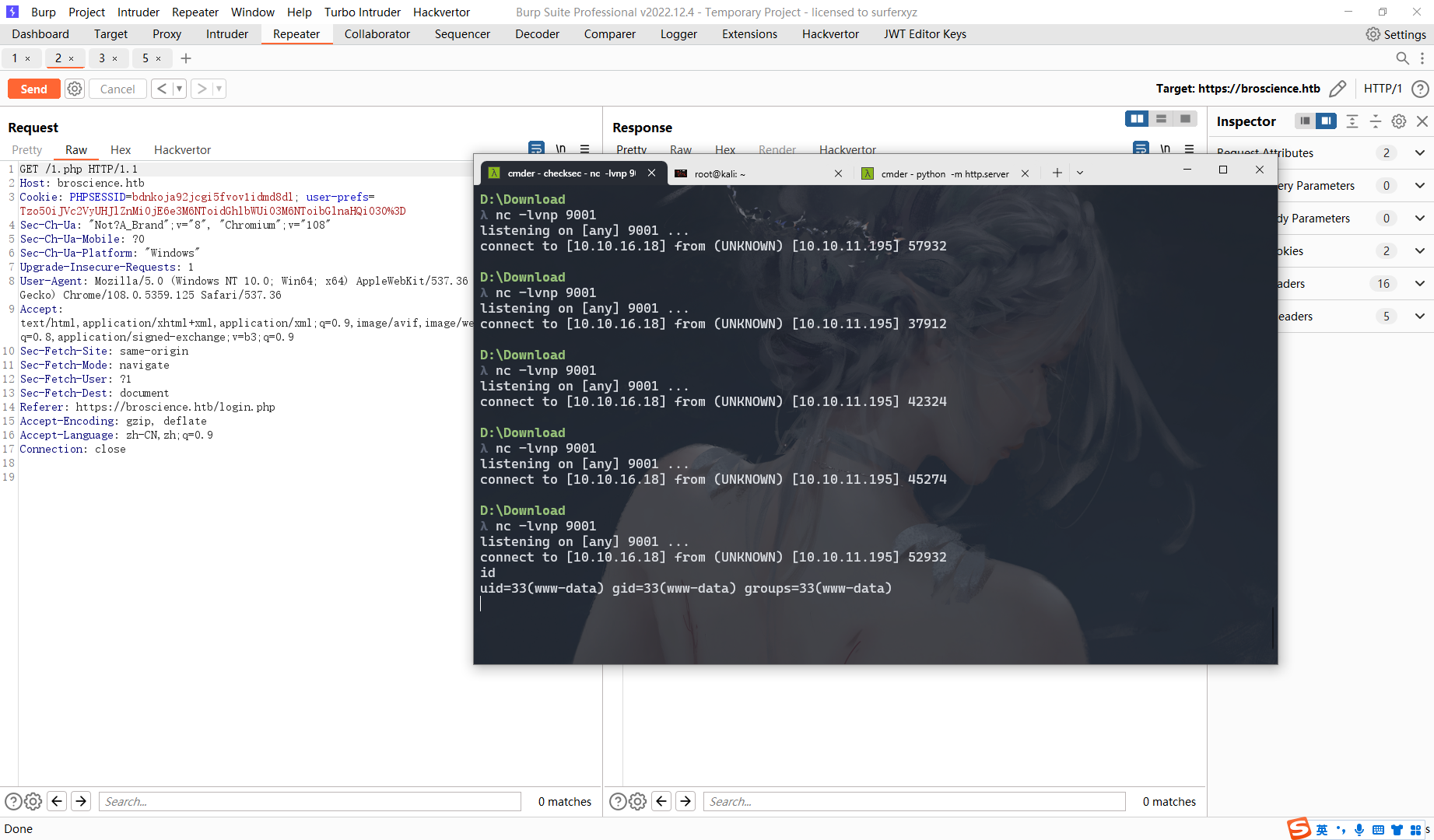The height and width of the screenshot is (840, 1434).
Task: Edit target with pencil icon
Action: pyautogui.click(x=1338, y=89)
